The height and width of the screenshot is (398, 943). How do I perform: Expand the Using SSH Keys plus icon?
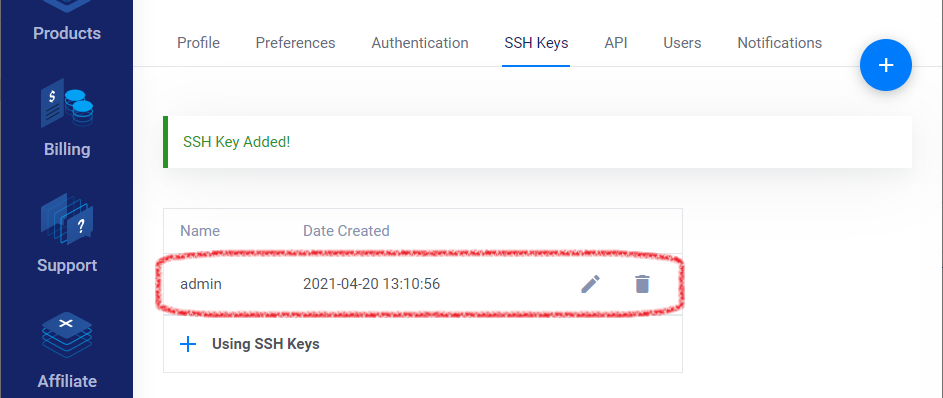click(188, 344)
